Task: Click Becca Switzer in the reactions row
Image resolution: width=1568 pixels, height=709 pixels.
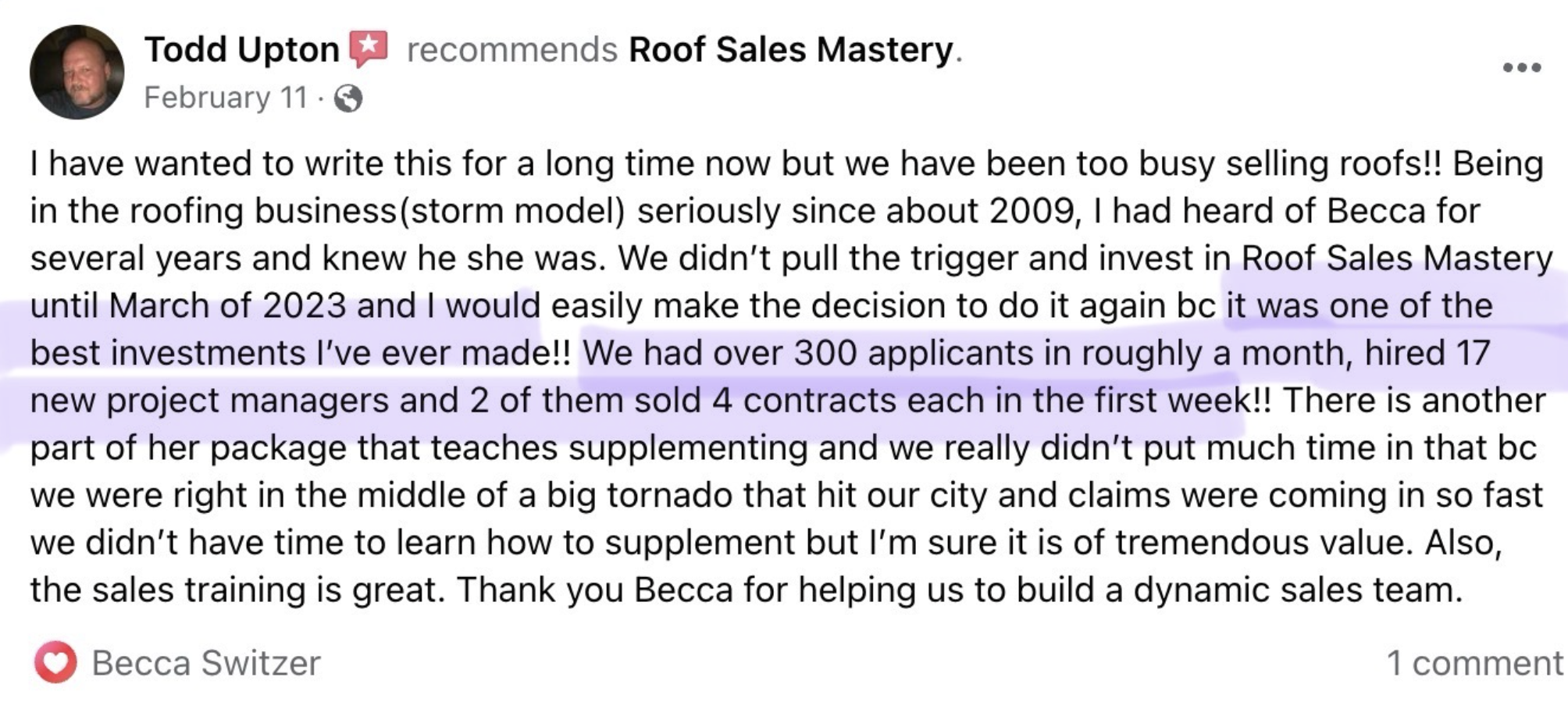Action: [206, 664]
